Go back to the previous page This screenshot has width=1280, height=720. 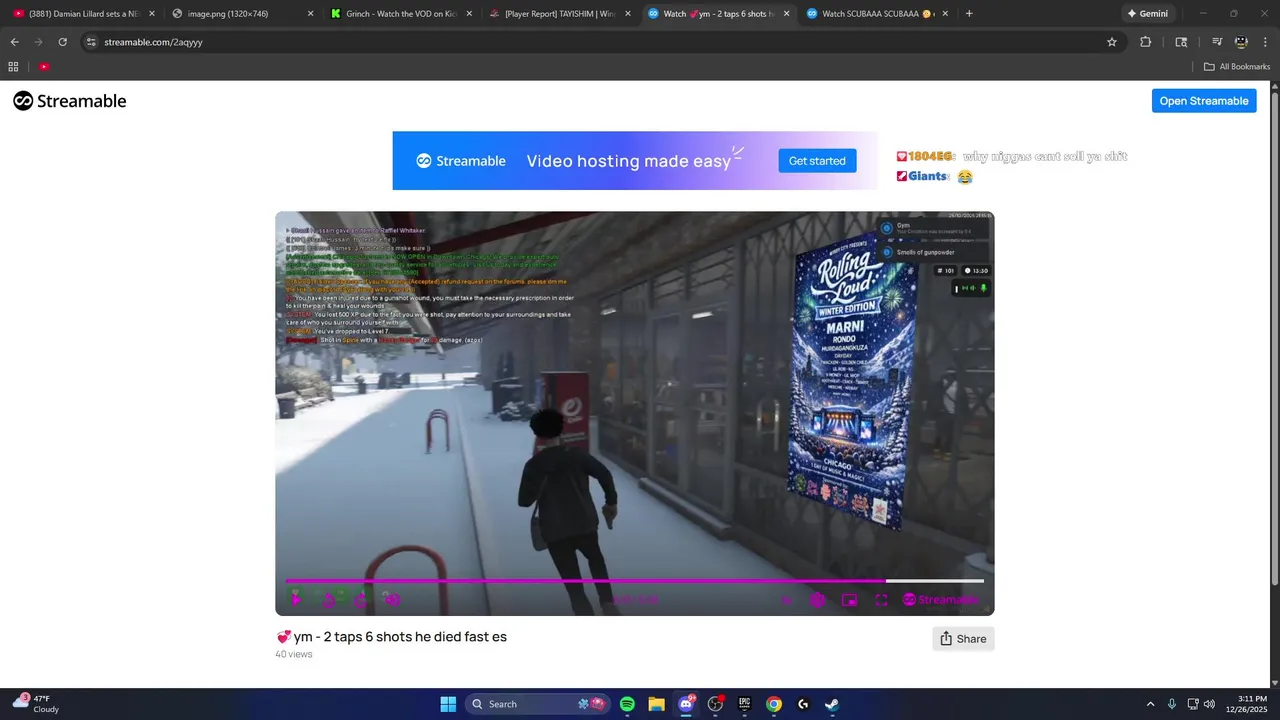pyautogui.click(x=15, y=42)
